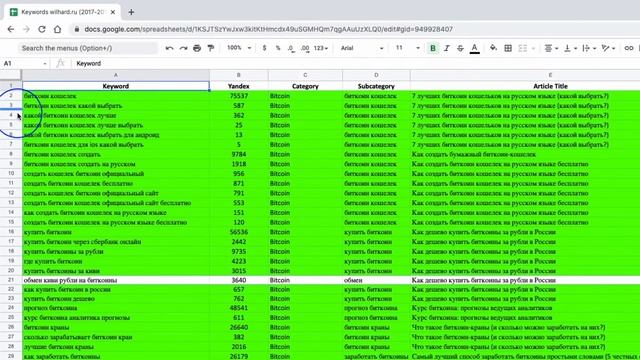
Task: Activate the Paint format tool
Action: click(x=211, y=48)
